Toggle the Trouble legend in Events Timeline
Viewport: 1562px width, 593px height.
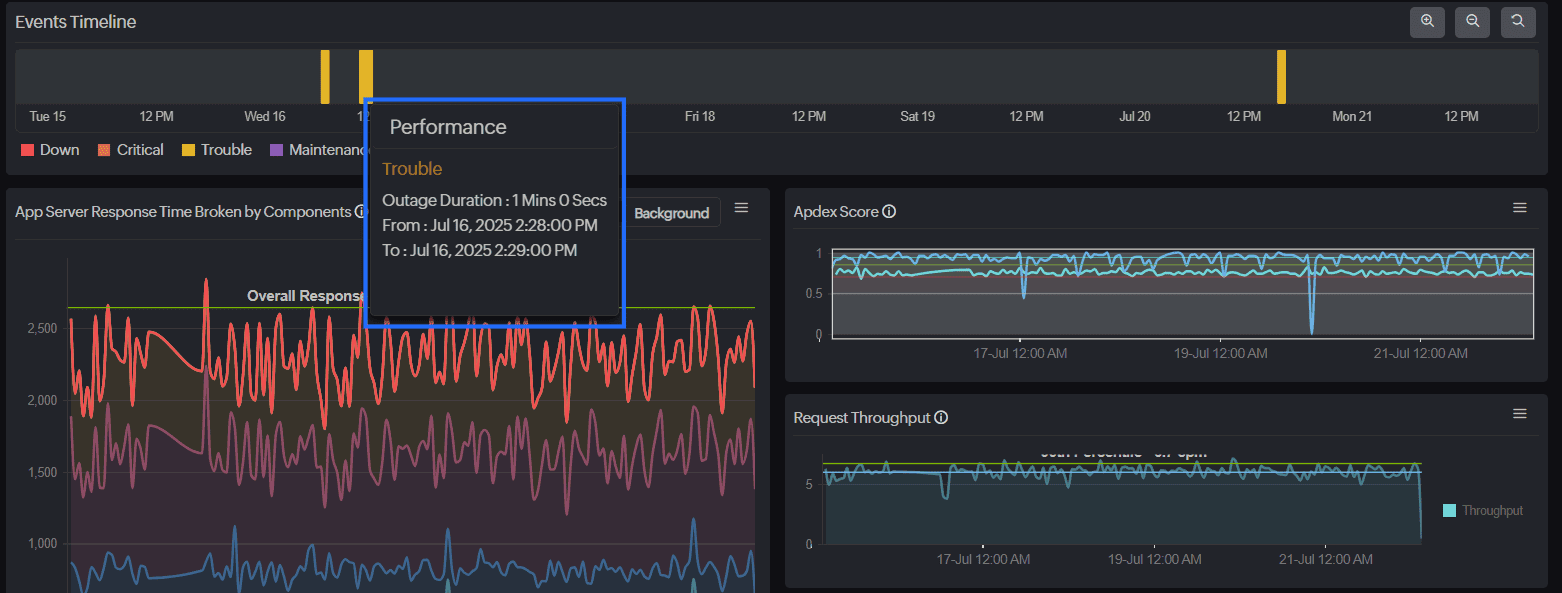click(216, 150)
